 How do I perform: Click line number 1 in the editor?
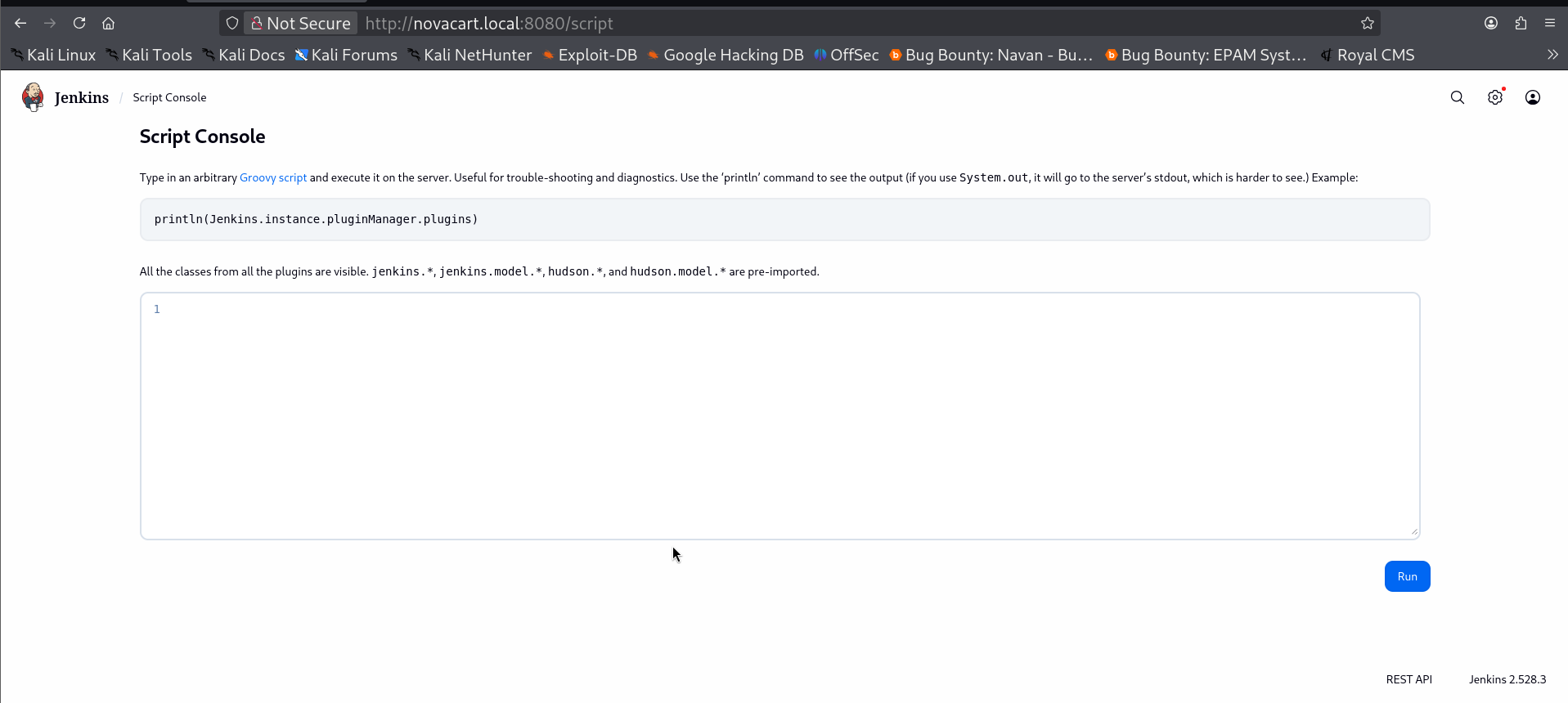[x=157, y=309]
